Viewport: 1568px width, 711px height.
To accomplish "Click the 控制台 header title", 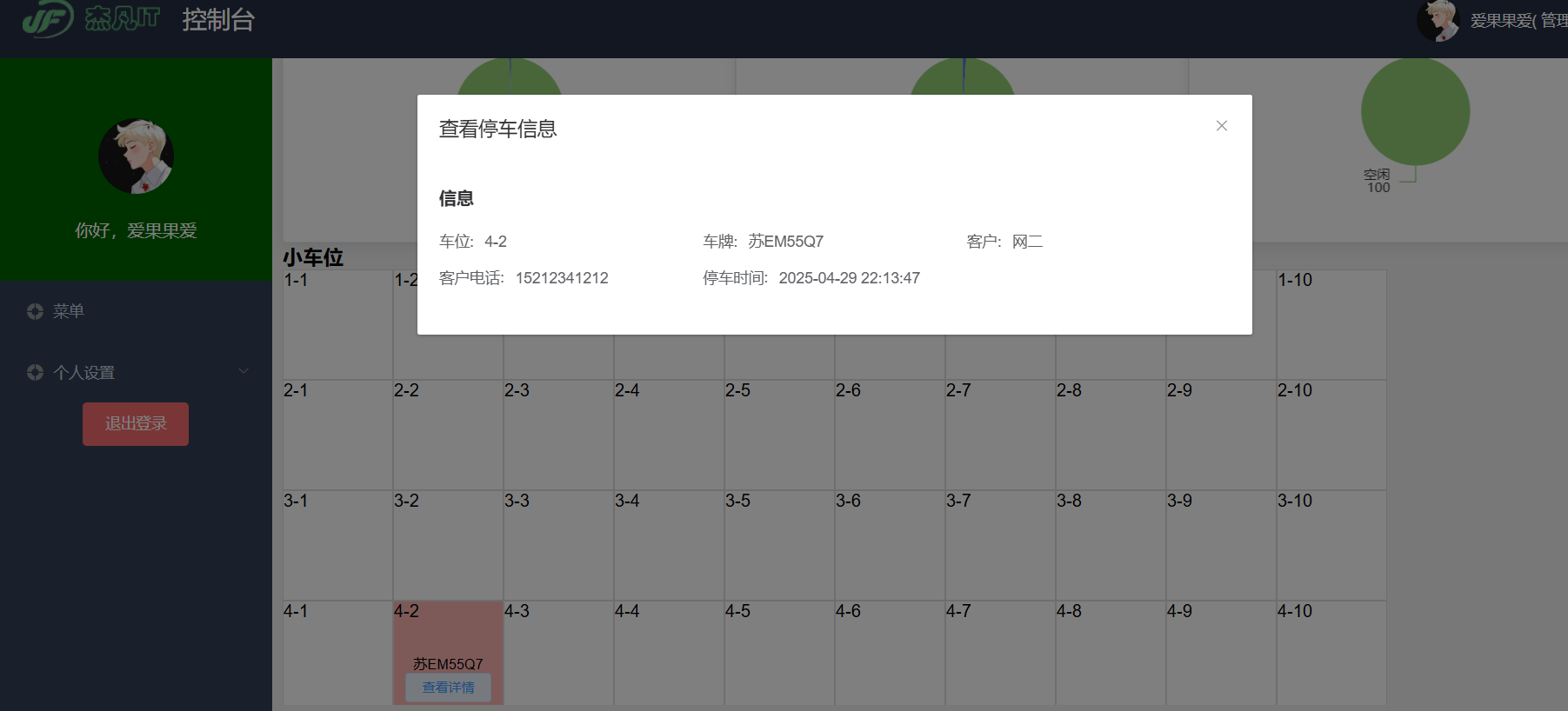I will pos(218,19).
